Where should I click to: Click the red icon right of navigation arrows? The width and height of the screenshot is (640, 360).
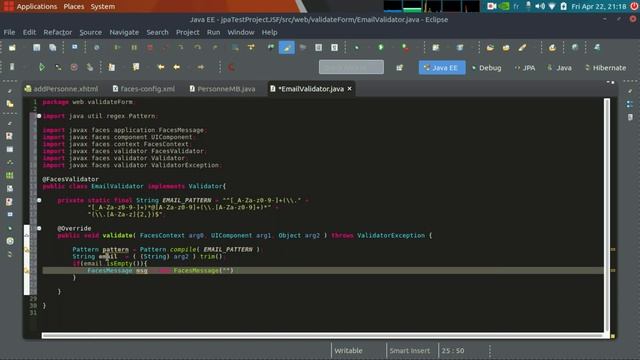click(x=231, y=67)
